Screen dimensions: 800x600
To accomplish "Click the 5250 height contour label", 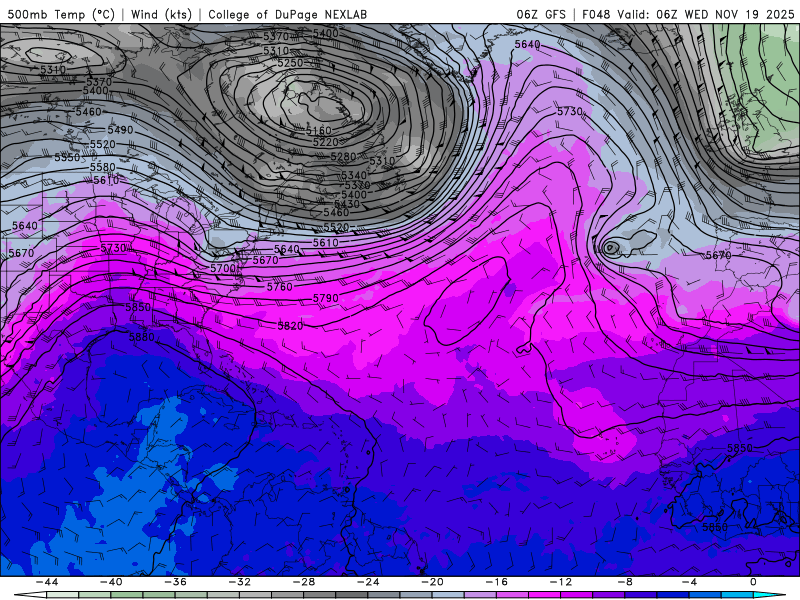I will click(290, 63).
